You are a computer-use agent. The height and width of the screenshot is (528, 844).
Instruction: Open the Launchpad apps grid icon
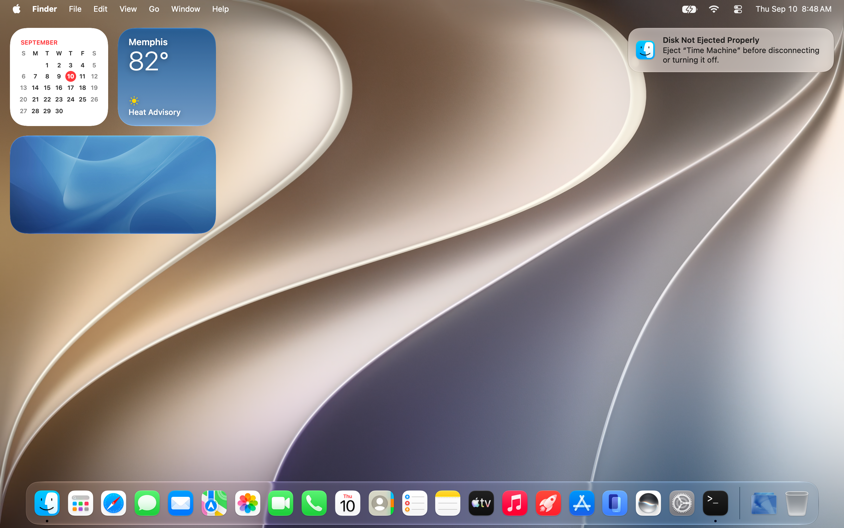[x=80, y=503]
